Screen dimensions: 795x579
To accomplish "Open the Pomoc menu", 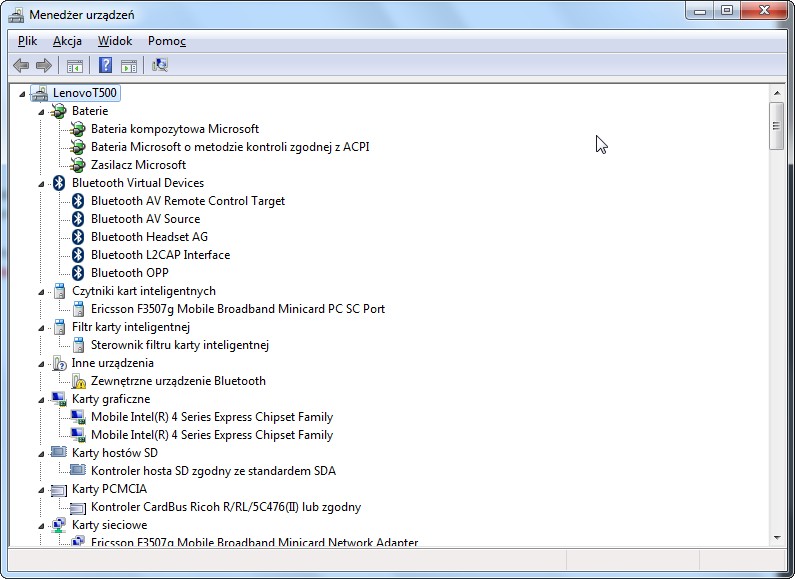I will (x=167, y=41).
